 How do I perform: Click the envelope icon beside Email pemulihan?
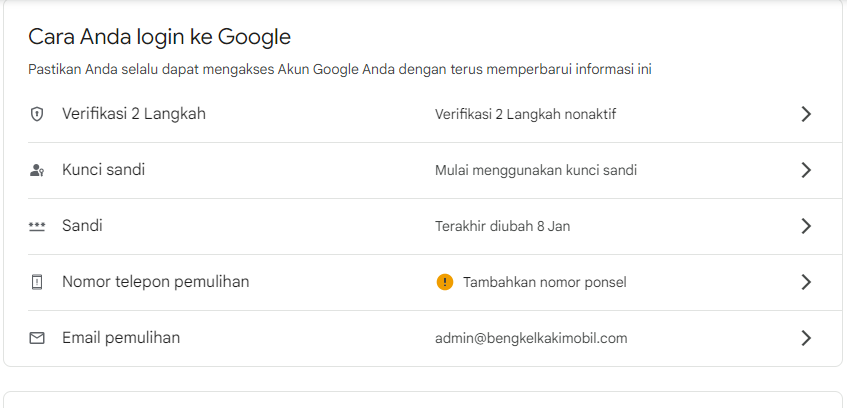coord(37,338)
